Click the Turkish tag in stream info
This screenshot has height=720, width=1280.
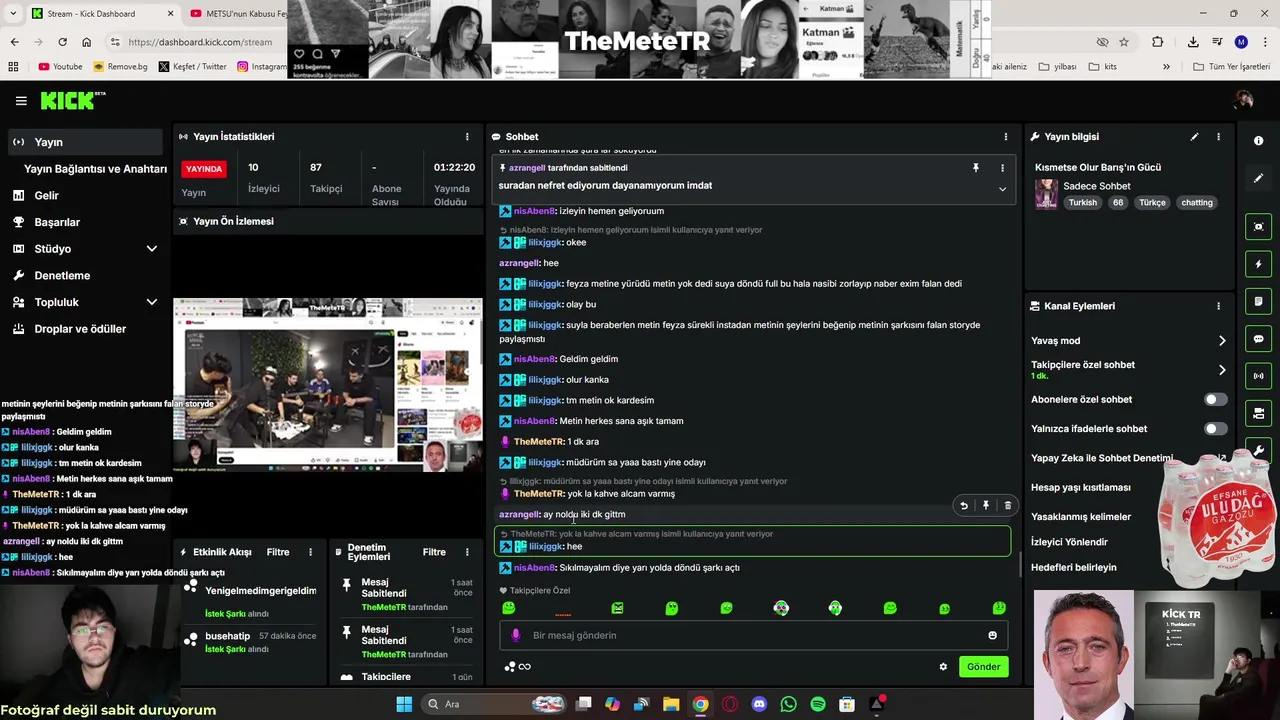(1082, 203)
